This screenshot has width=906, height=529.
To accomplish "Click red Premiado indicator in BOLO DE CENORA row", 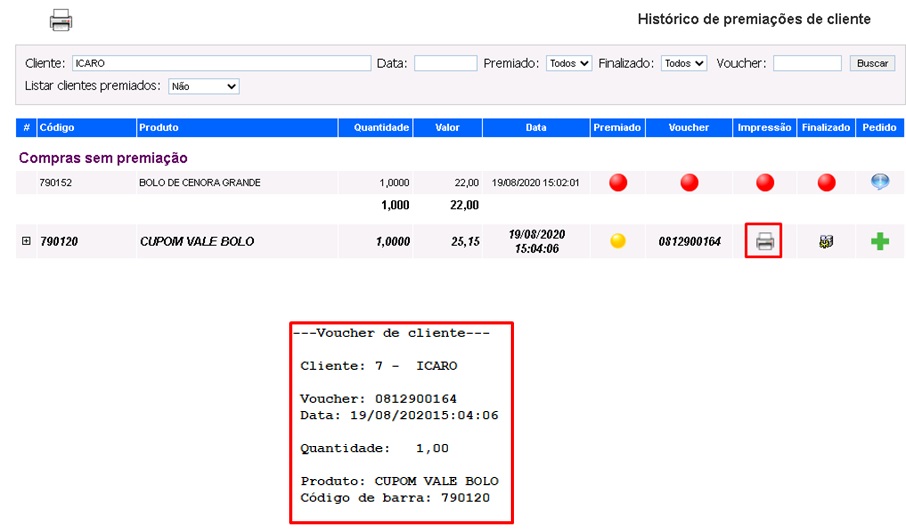I will tap(618, 182).
